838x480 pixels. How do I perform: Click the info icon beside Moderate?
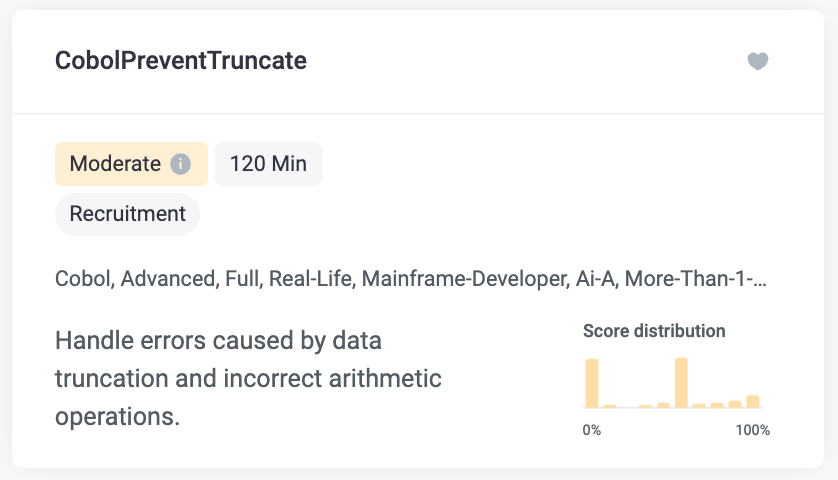tap(180, 164)
